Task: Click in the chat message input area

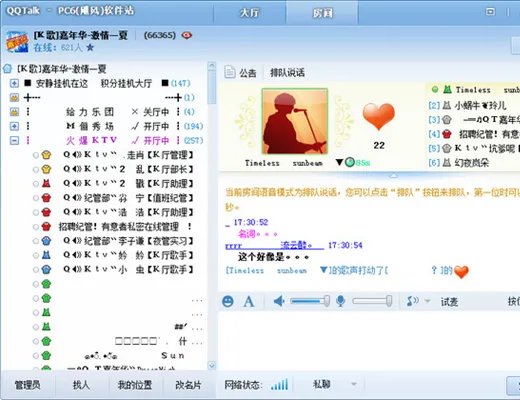Action: point(369,340)
